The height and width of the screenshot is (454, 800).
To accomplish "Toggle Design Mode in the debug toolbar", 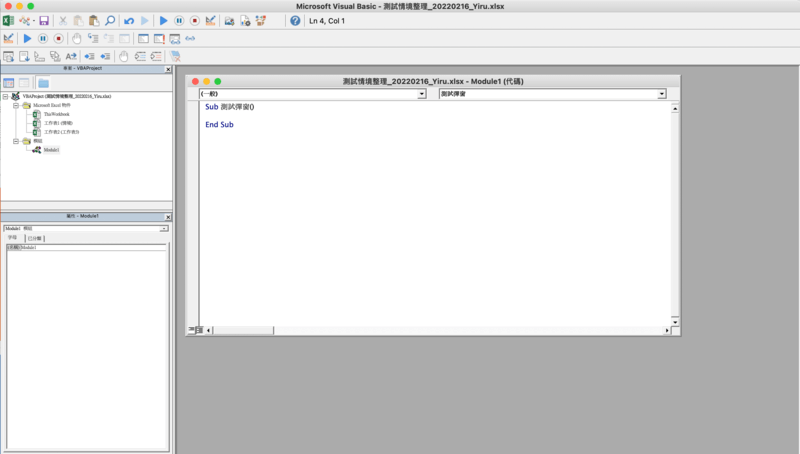I will pyautogui.click(x=8, y=38).
